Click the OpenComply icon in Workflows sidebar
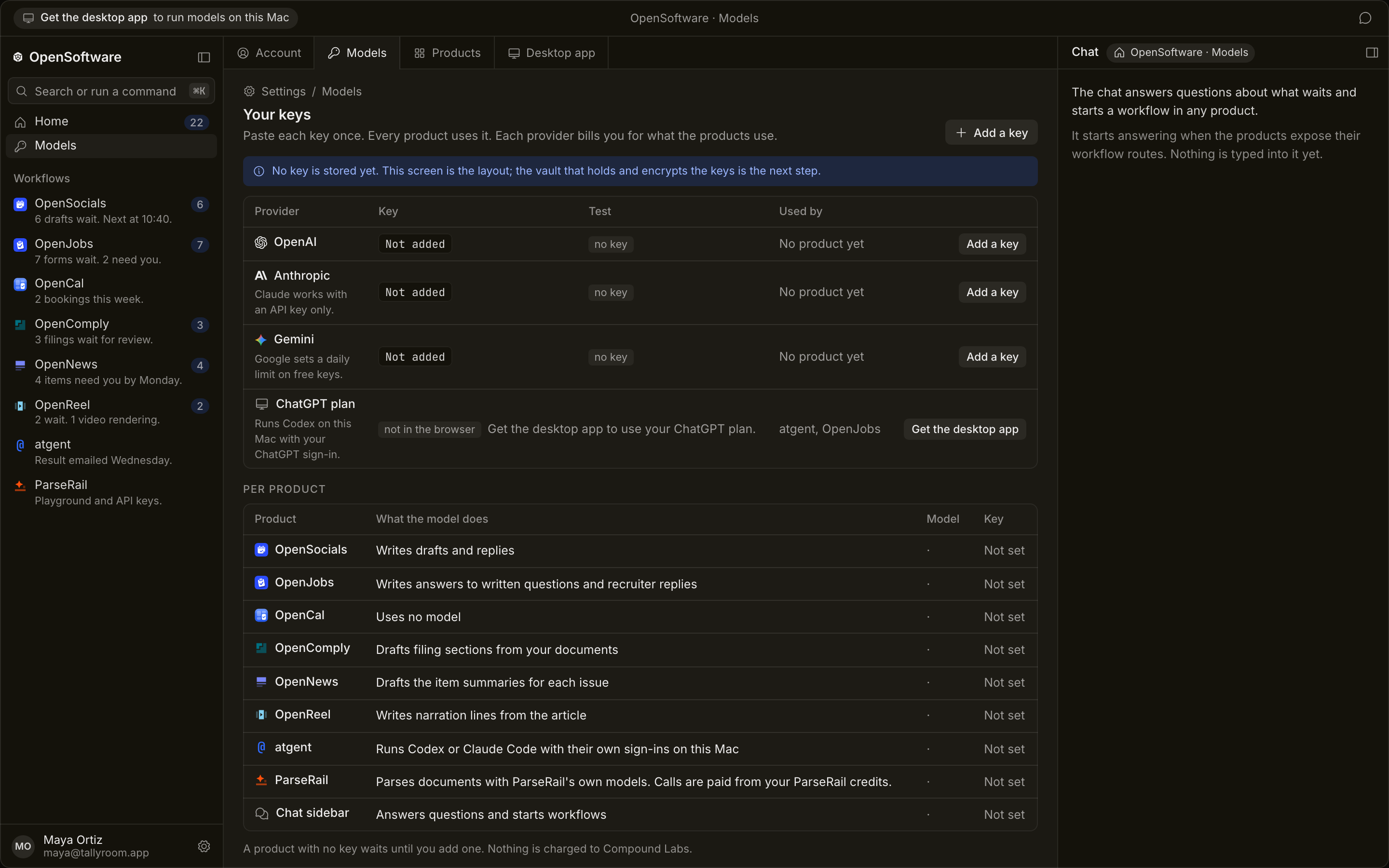 click(21, 325)
